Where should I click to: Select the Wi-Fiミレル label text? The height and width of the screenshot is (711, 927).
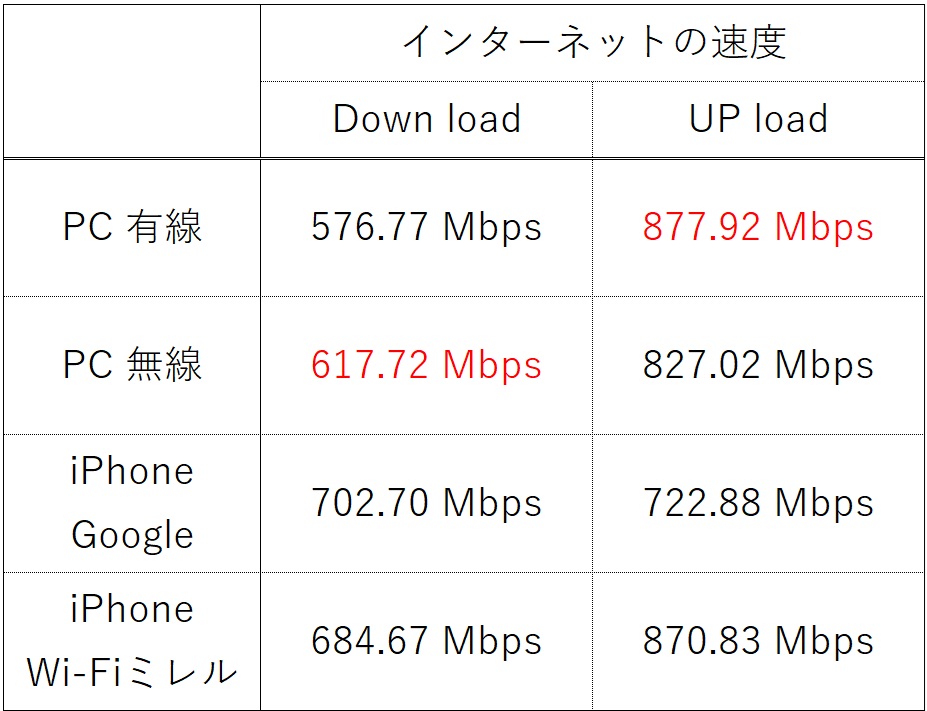click(132, 673)
